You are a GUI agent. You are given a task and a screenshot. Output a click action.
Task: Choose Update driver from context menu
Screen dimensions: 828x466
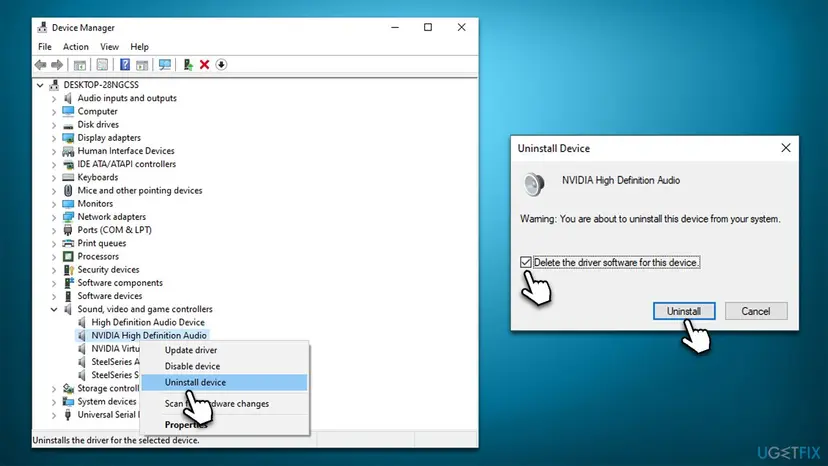(224, 350)
